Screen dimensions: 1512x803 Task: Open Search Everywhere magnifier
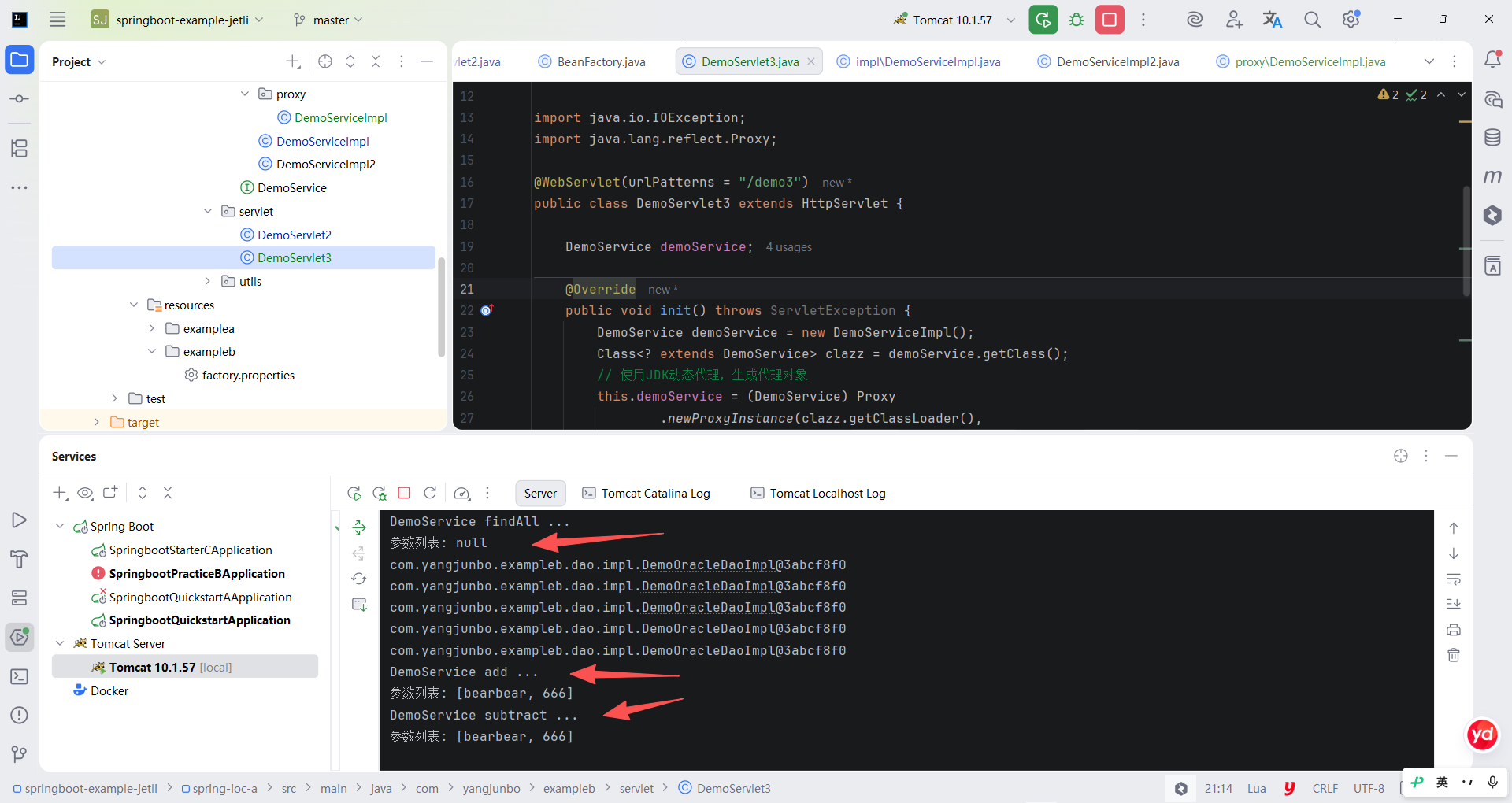click(1312, 20)
